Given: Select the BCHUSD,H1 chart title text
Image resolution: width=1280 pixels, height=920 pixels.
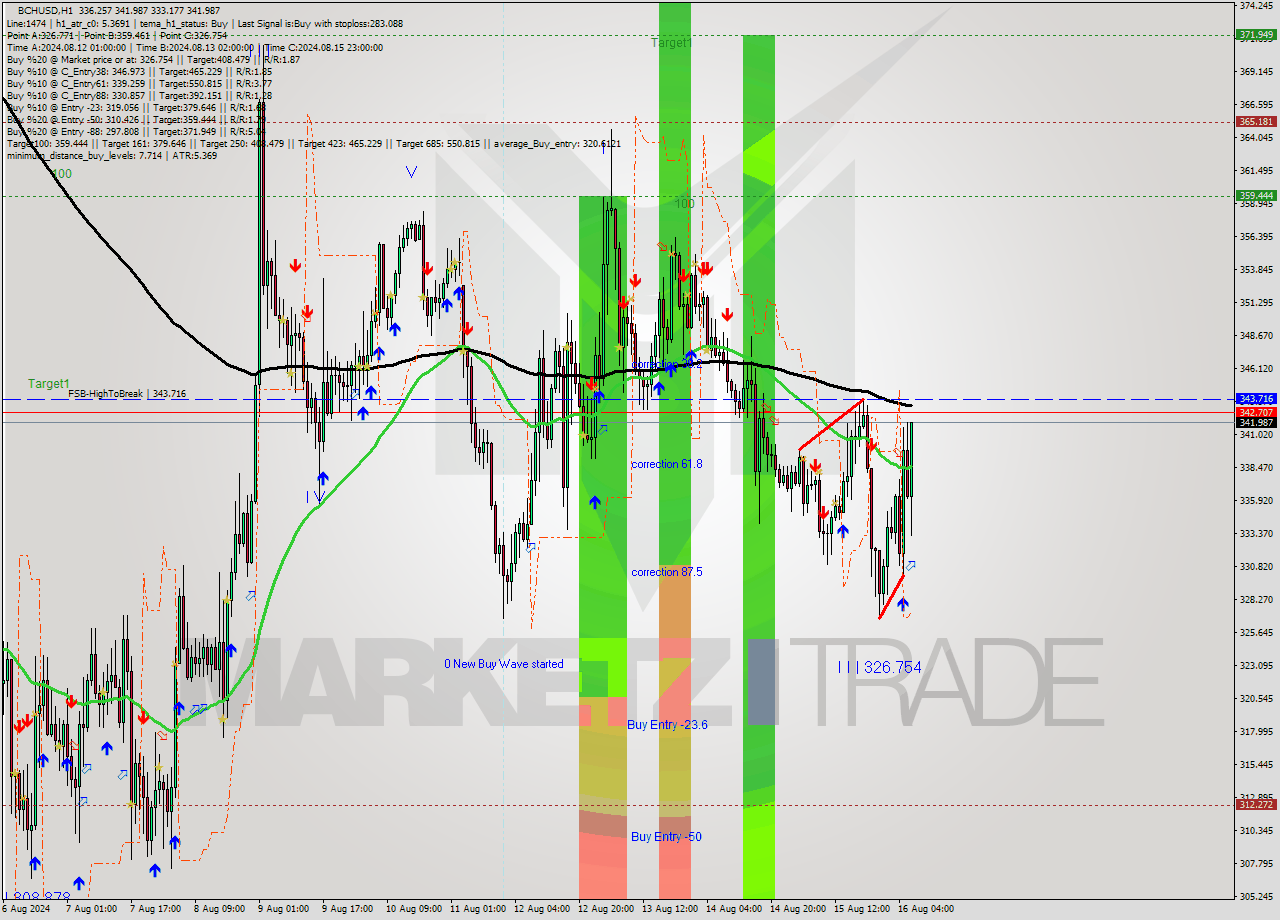Looking at the screenshot, I should [46, 10].
